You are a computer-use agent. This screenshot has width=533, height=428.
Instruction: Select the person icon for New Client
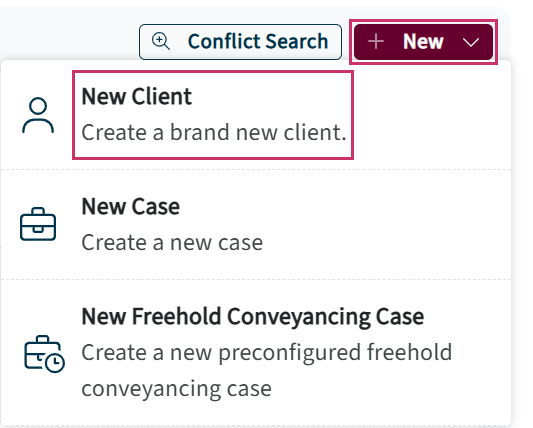point(38,115)
